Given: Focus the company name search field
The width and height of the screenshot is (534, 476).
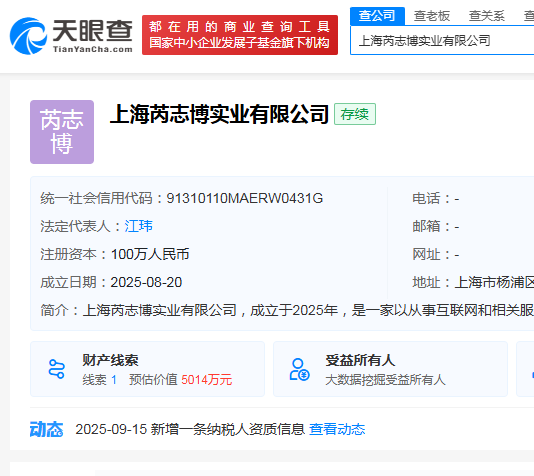Looking at the screenshot, I should (x=442, y=41).
